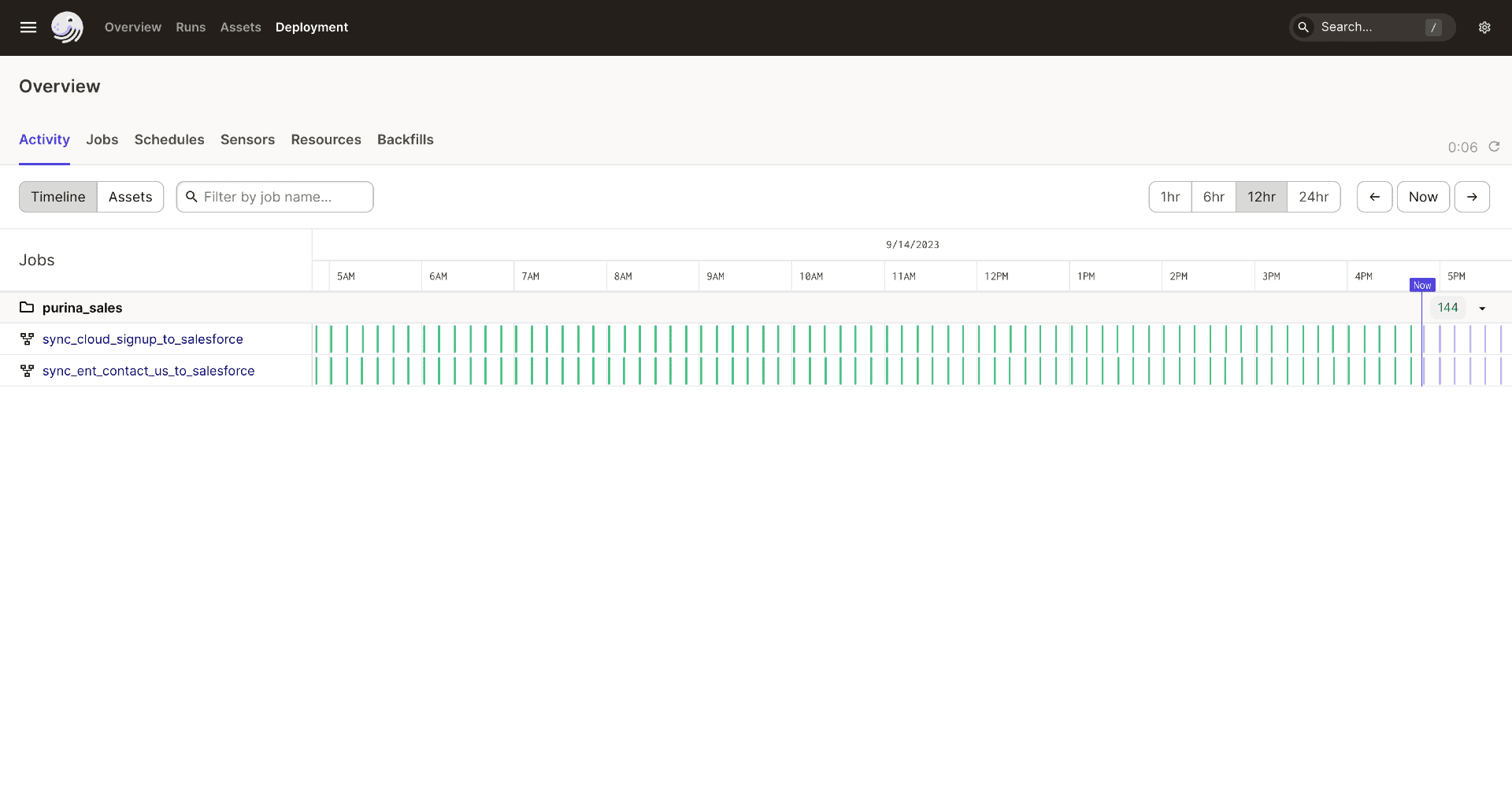Switch timeline view to Assets

130,197
